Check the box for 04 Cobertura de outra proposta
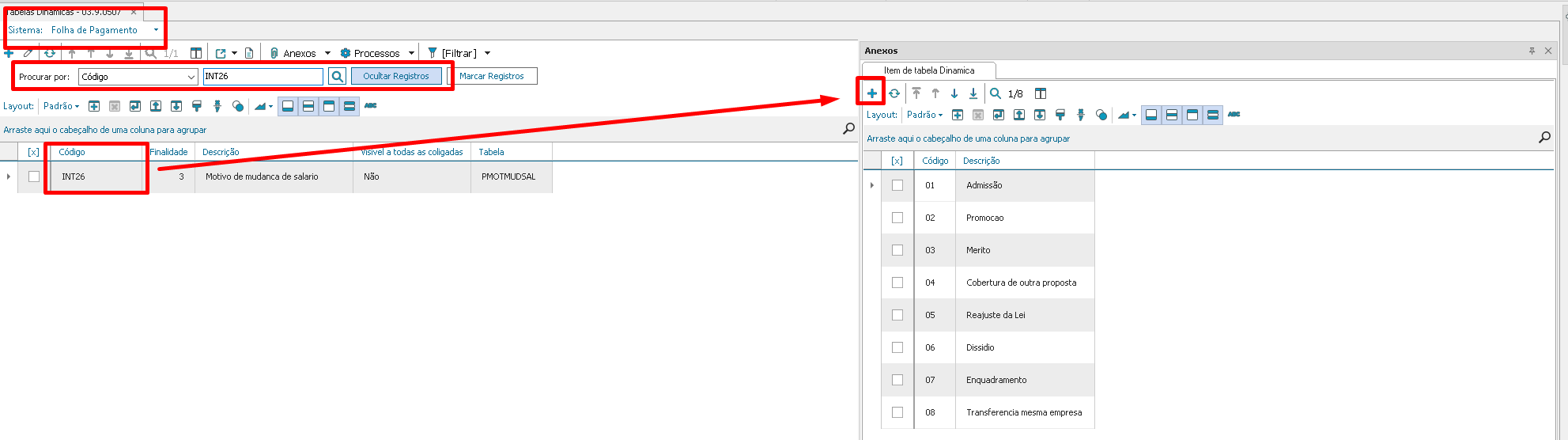The image size is (1568, 440). pyautogui.click(x=897, y=283)
